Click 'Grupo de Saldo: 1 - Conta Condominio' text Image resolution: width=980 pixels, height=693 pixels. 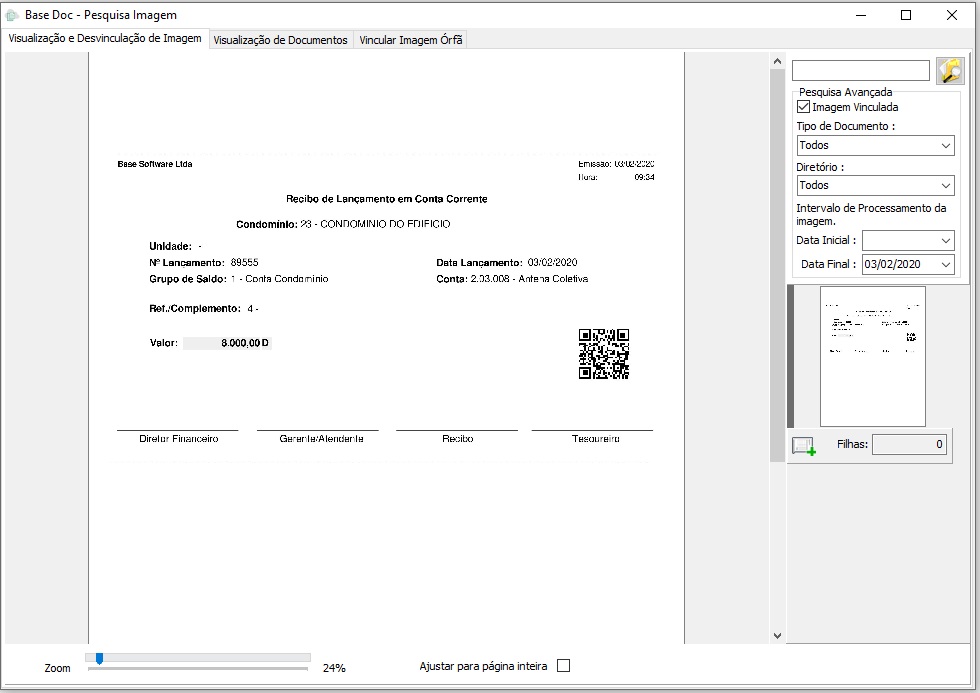(x=239, y=279)
